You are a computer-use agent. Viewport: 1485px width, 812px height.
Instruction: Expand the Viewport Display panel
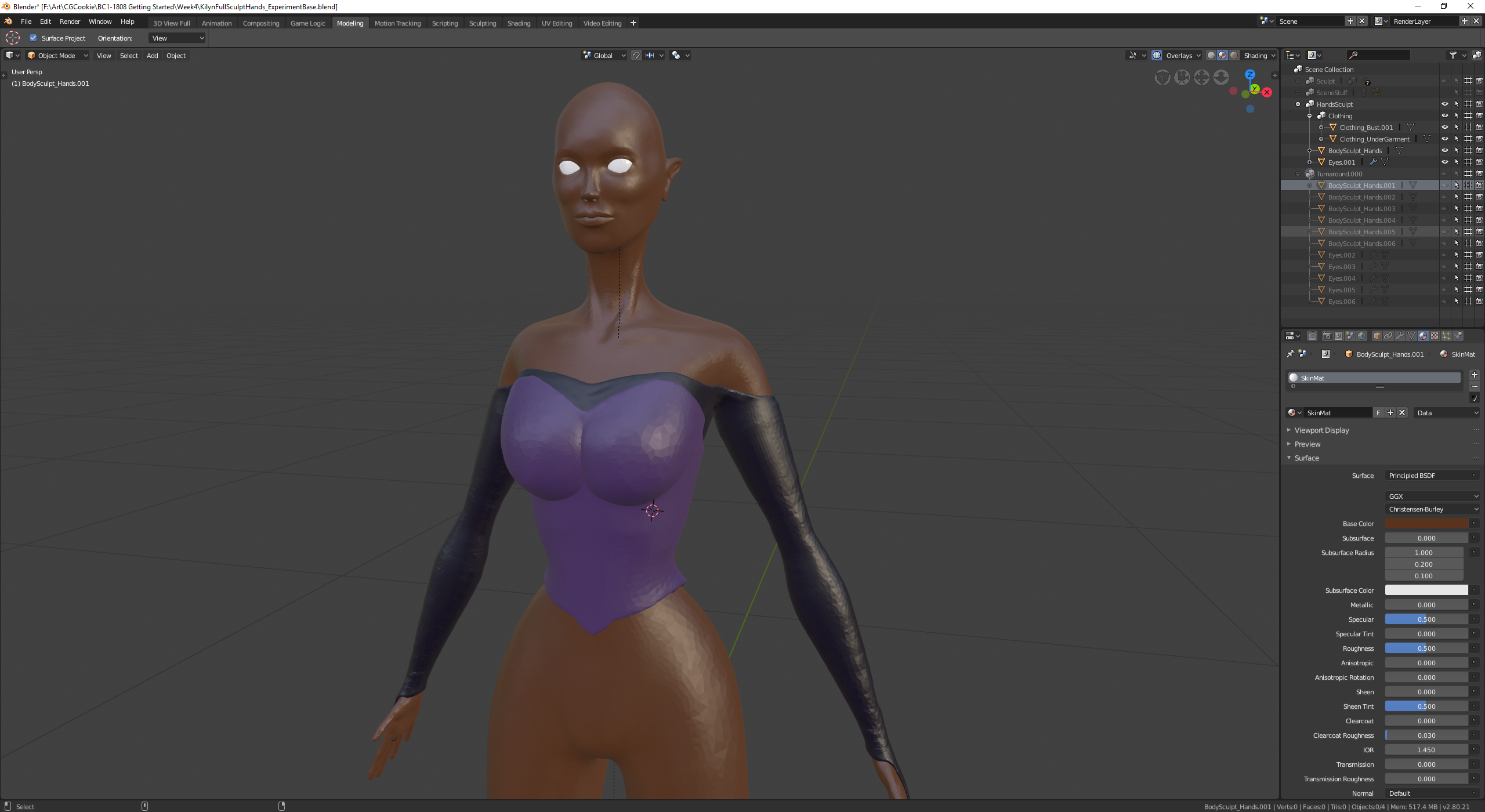(x=1321, y=430)
